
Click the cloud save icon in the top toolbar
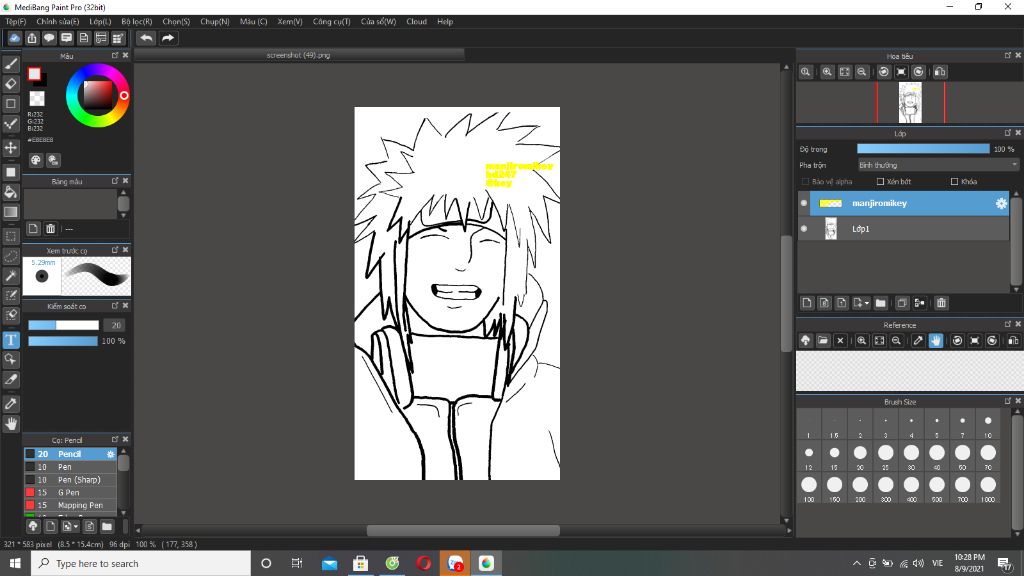tap(14, 38)
